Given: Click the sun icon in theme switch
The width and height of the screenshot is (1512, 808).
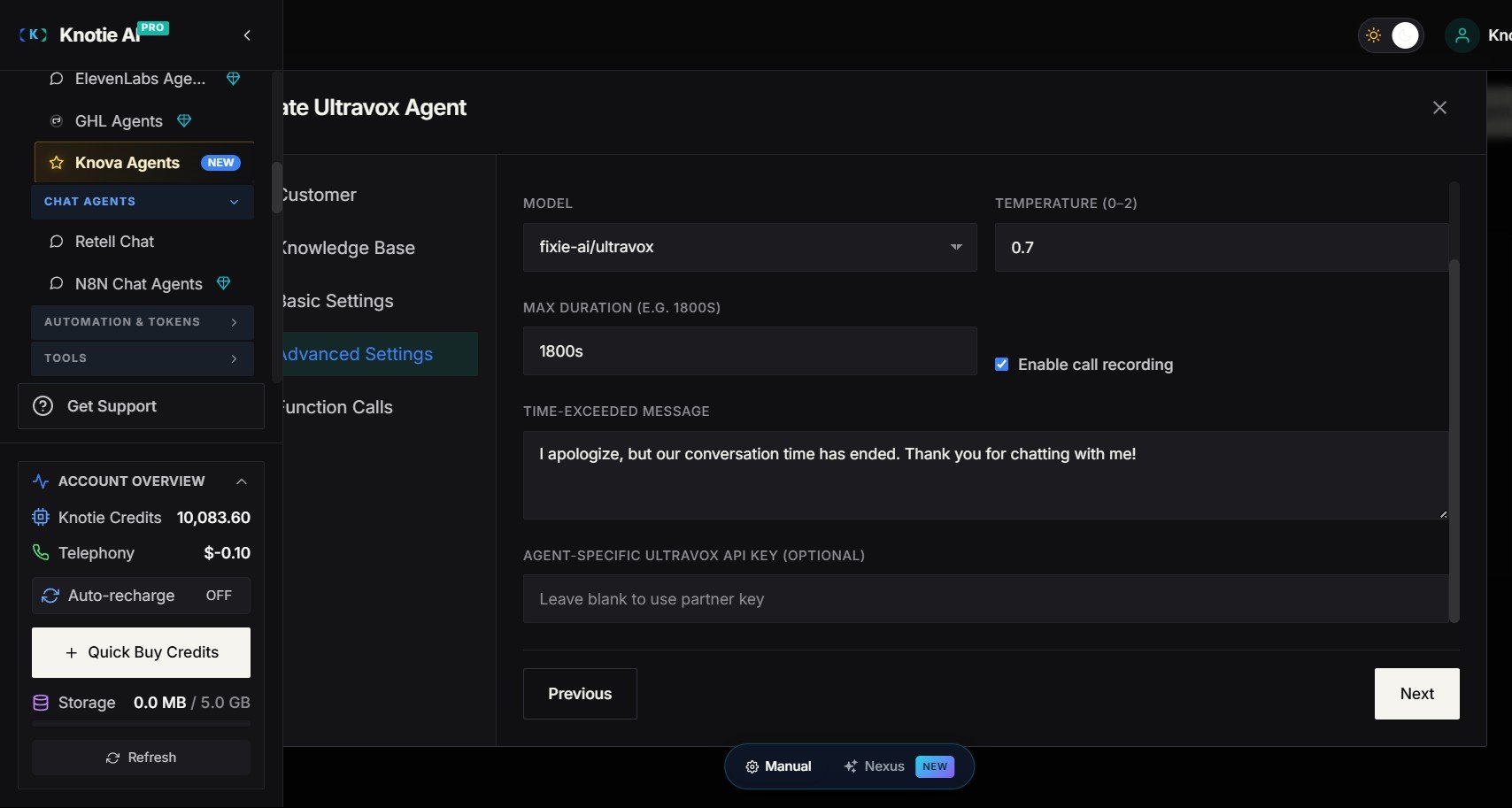Looking at the screenshot, I should [x=1373, y=35].
